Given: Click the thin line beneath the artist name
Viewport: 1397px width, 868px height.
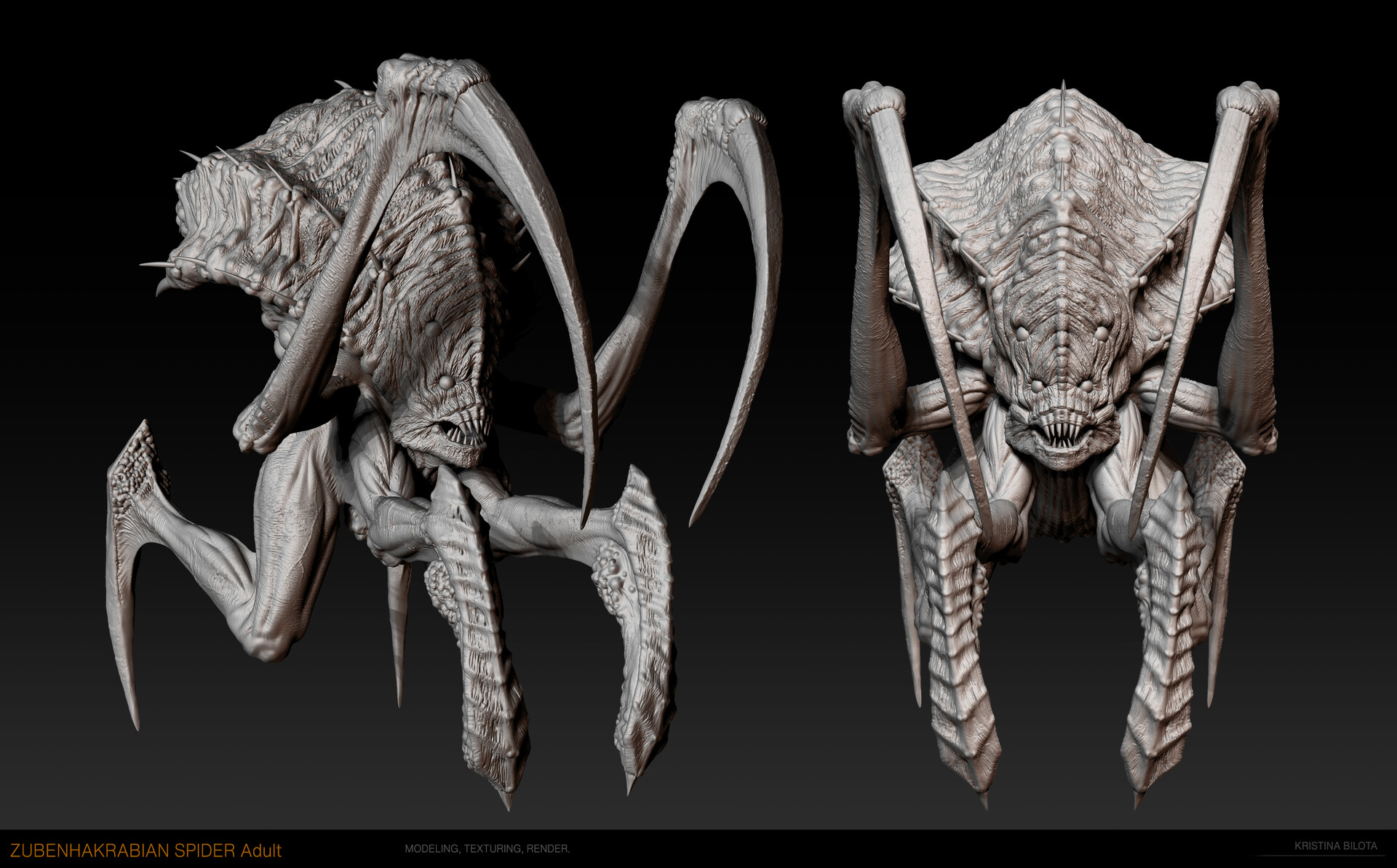Looking at the screenshot, I should tap(1317, 855).
